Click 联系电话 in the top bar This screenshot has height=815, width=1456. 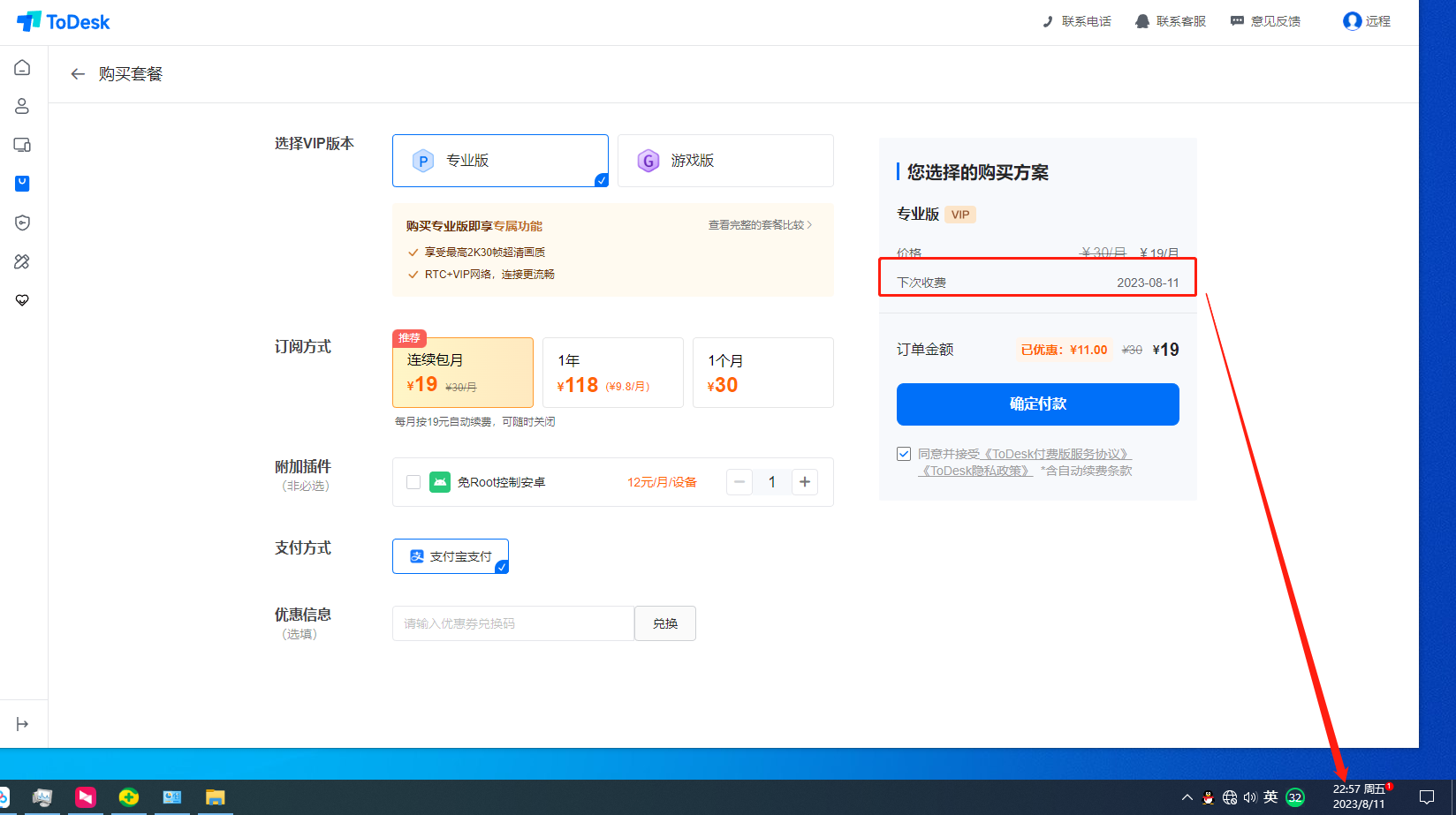point(1076,21)
